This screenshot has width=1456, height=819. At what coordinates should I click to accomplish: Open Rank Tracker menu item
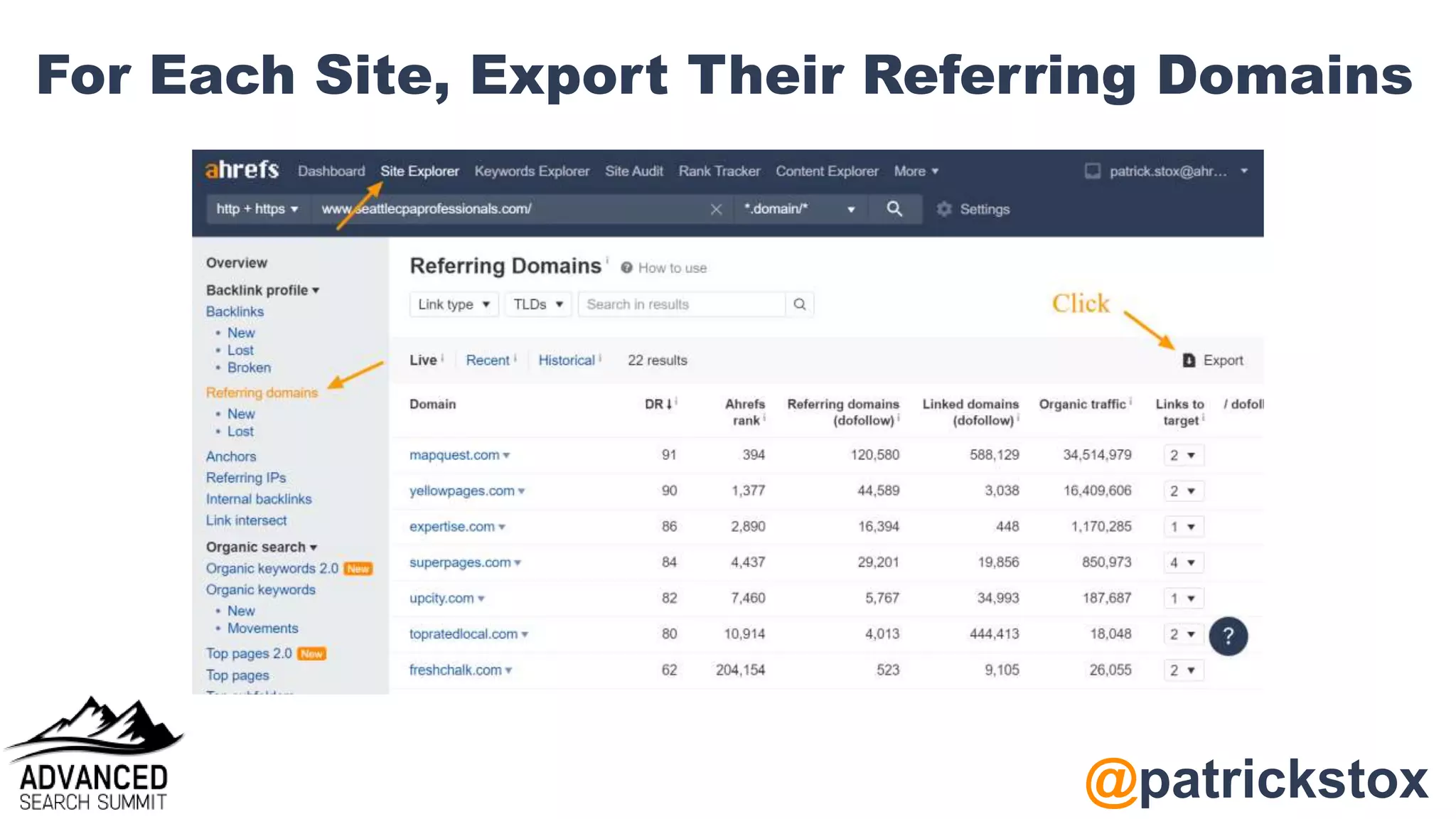click(719, 171)
